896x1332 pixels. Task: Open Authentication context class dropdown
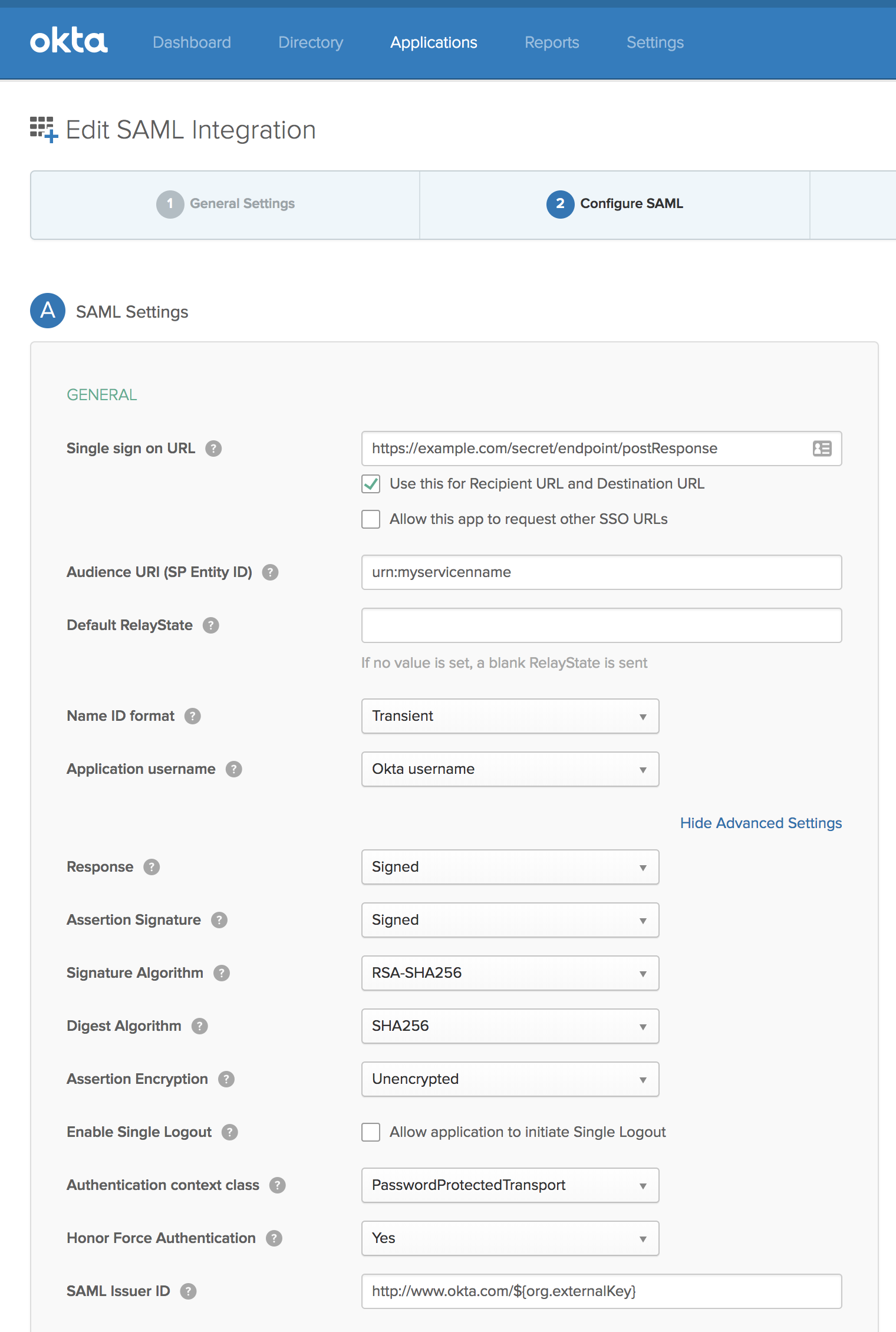tap(510, 1185)
